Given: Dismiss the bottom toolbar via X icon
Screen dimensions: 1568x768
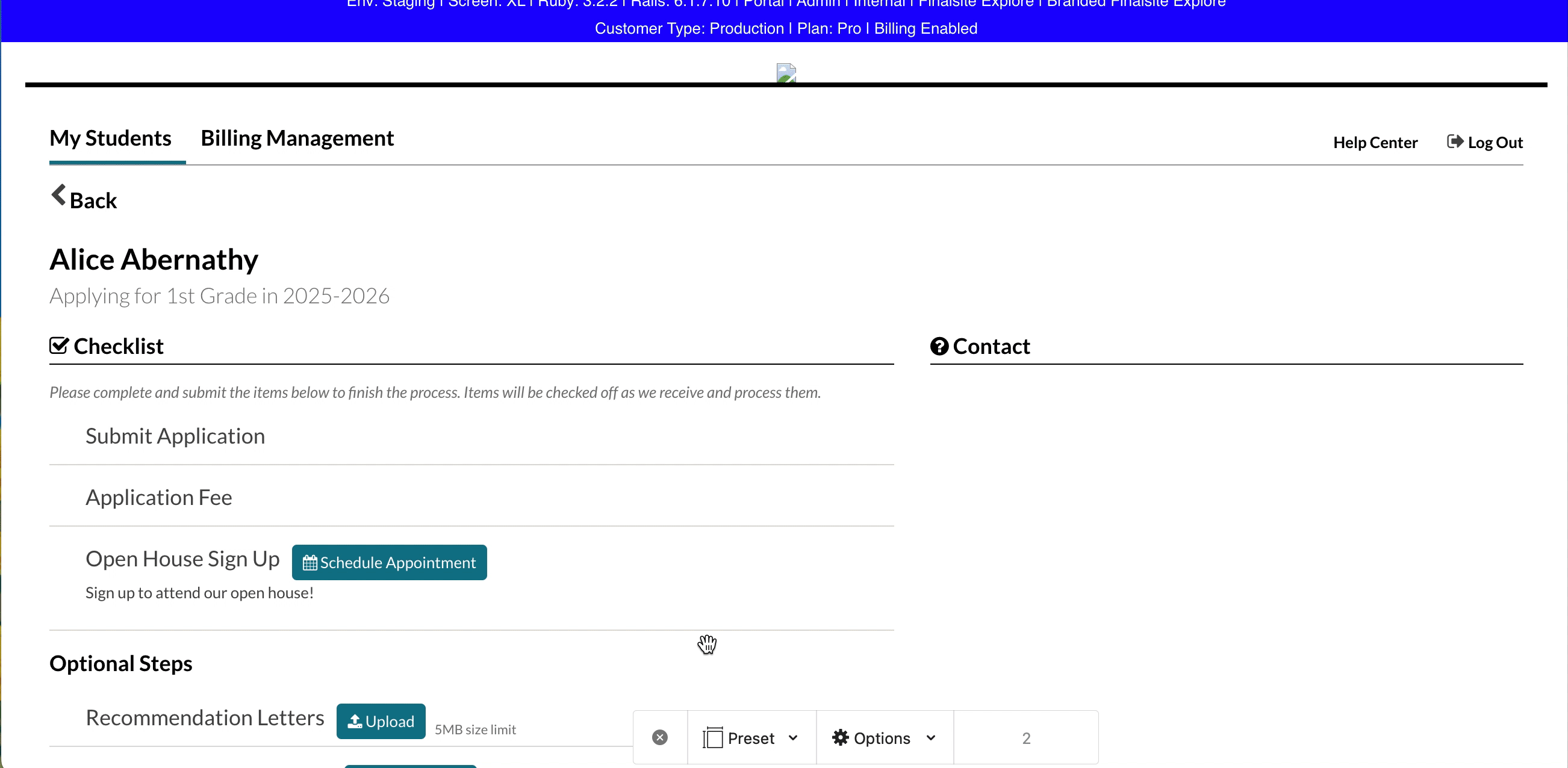Looking at the screenshot, I should [659, 737].
